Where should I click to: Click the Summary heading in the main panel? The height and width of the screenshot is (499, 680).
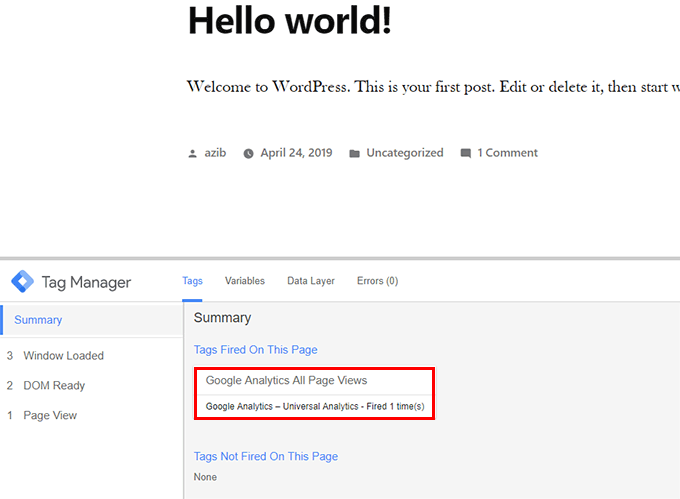(222, 318)
